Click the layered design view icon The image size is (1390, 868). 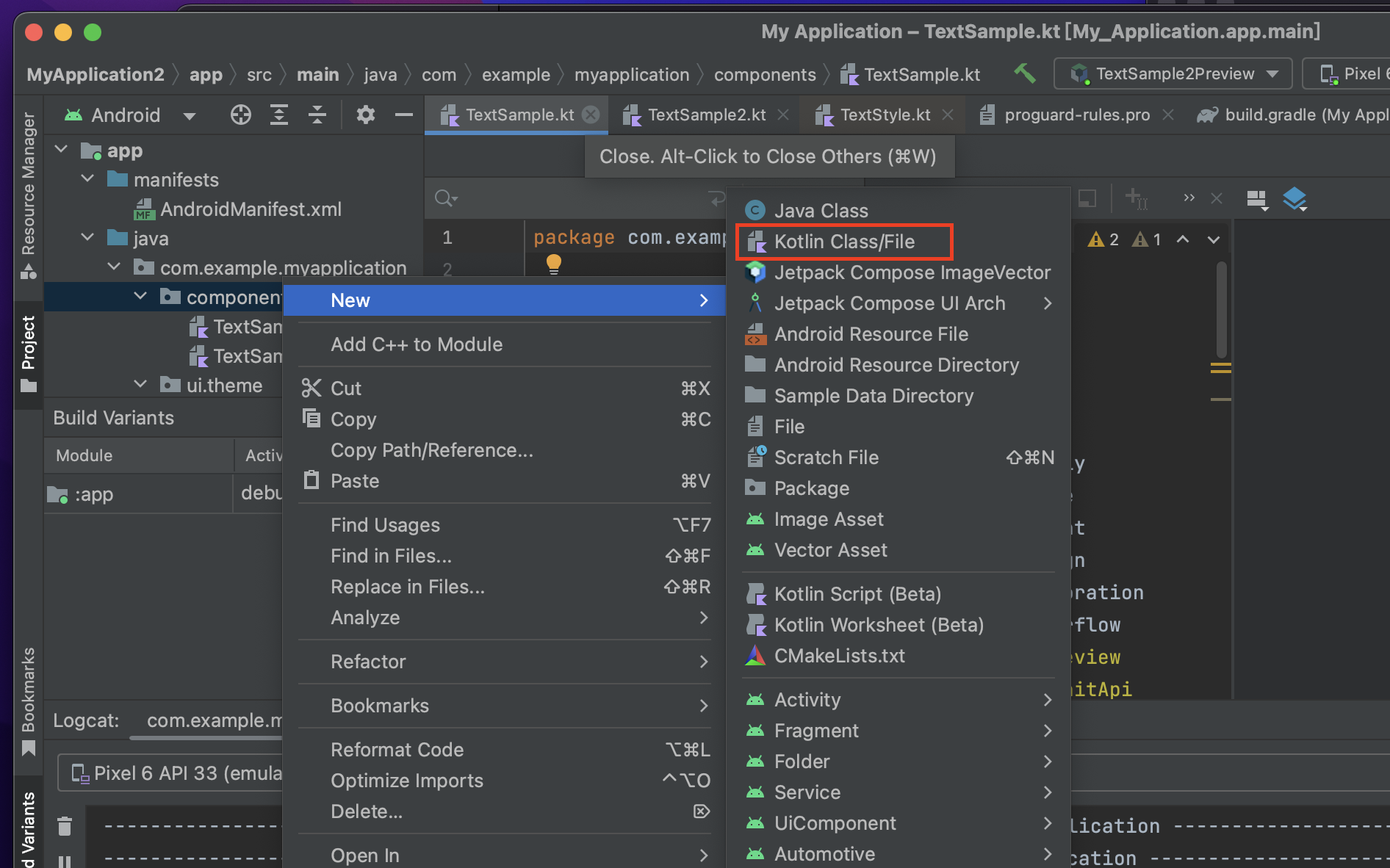1294,198
